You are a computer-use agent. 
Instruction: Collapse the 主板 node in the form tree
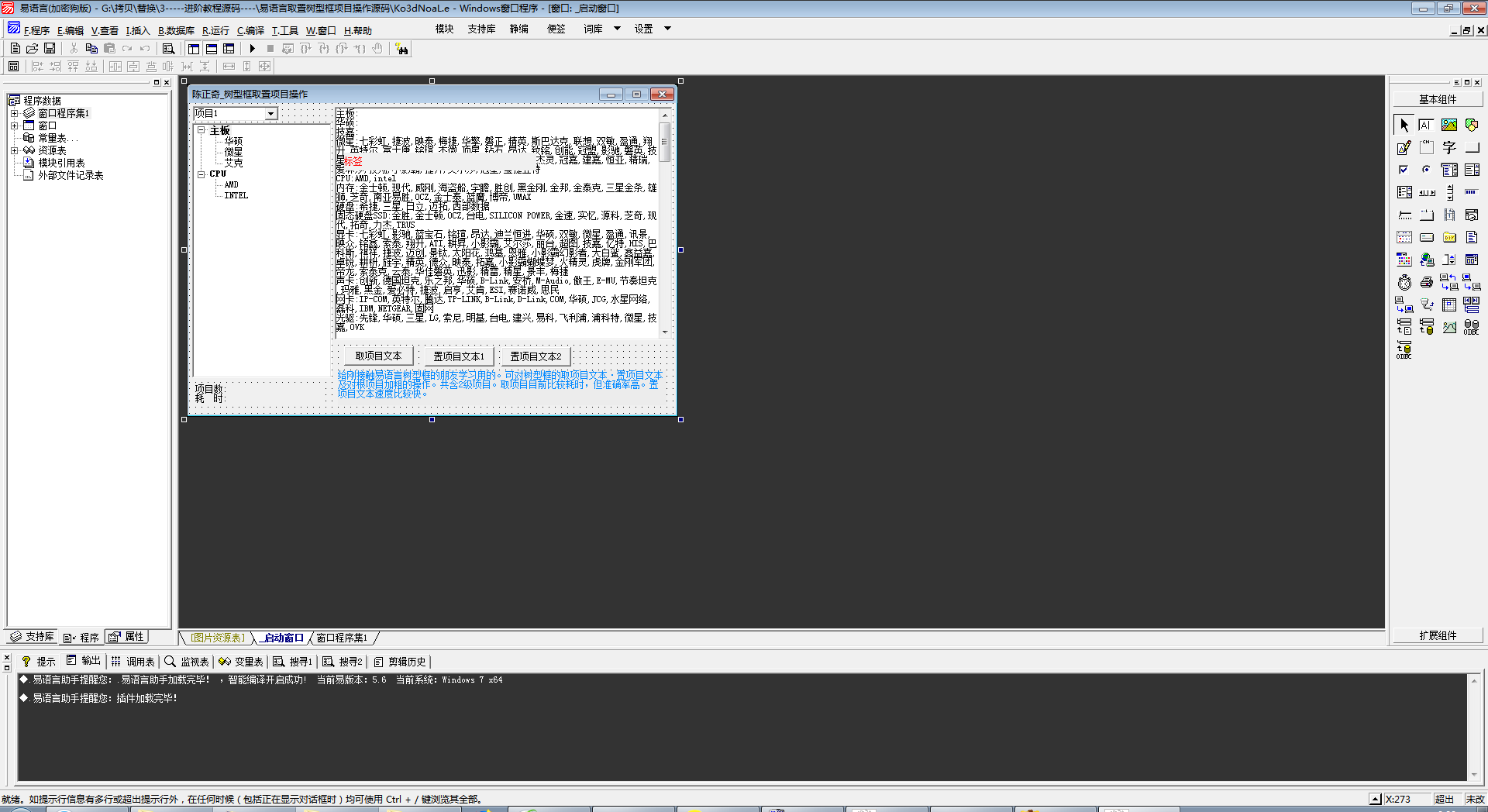[201, 130]
